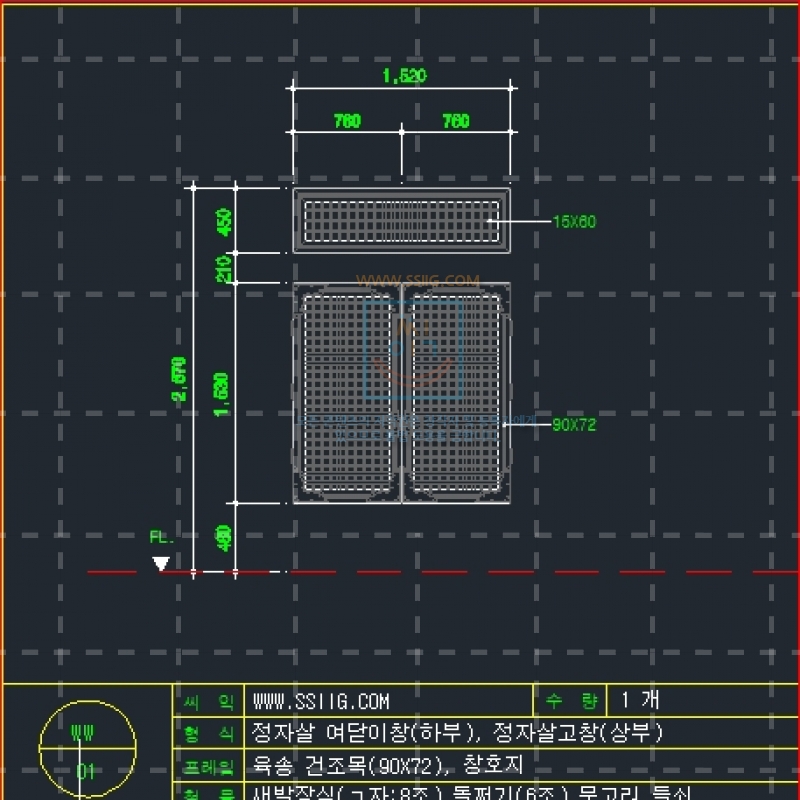Select the right 760 dimension text

(455, 122)
